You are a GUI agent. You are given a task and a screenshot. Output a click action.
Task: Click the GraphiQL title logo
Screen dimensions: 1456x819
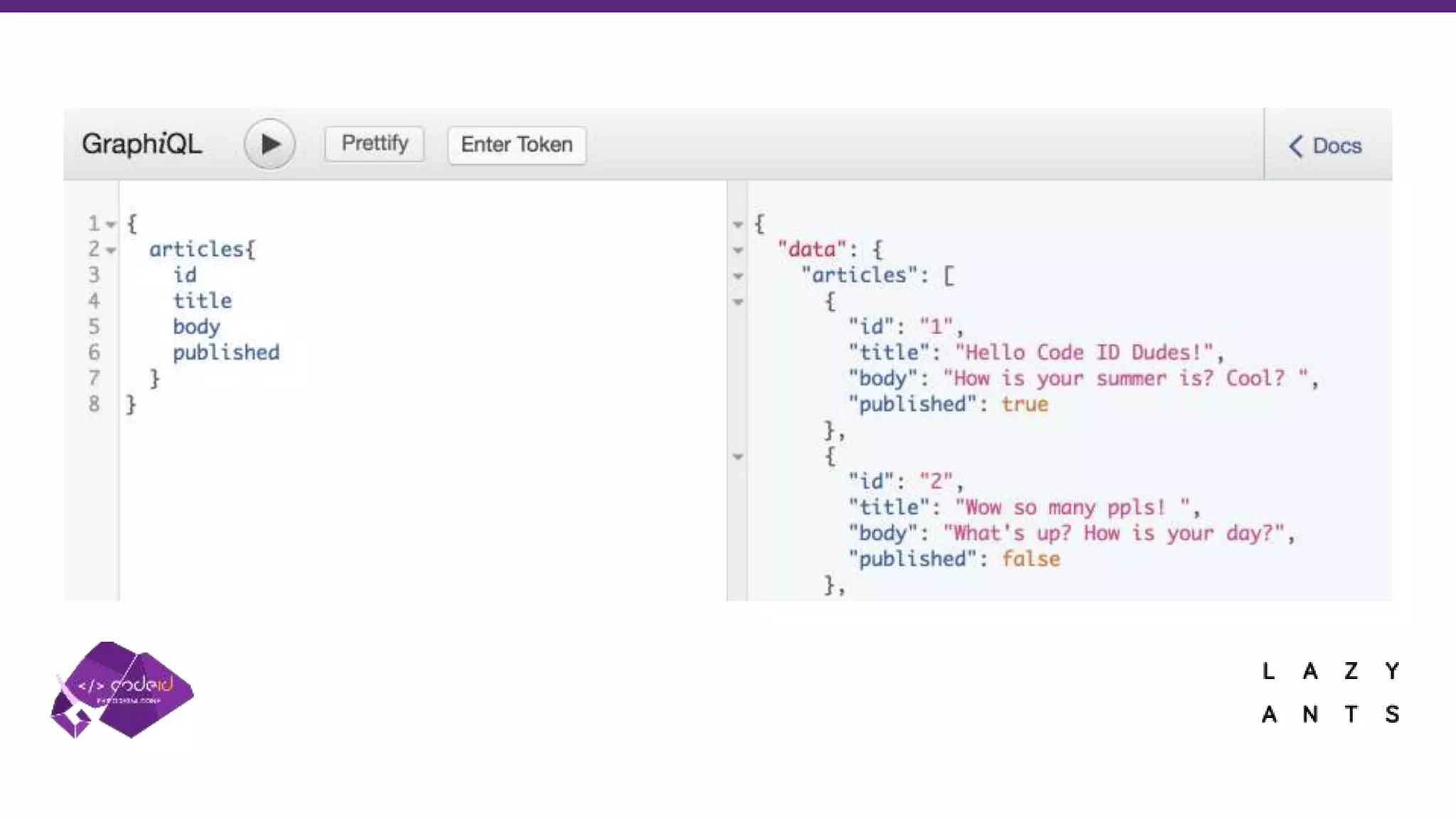tap(142, 144)
